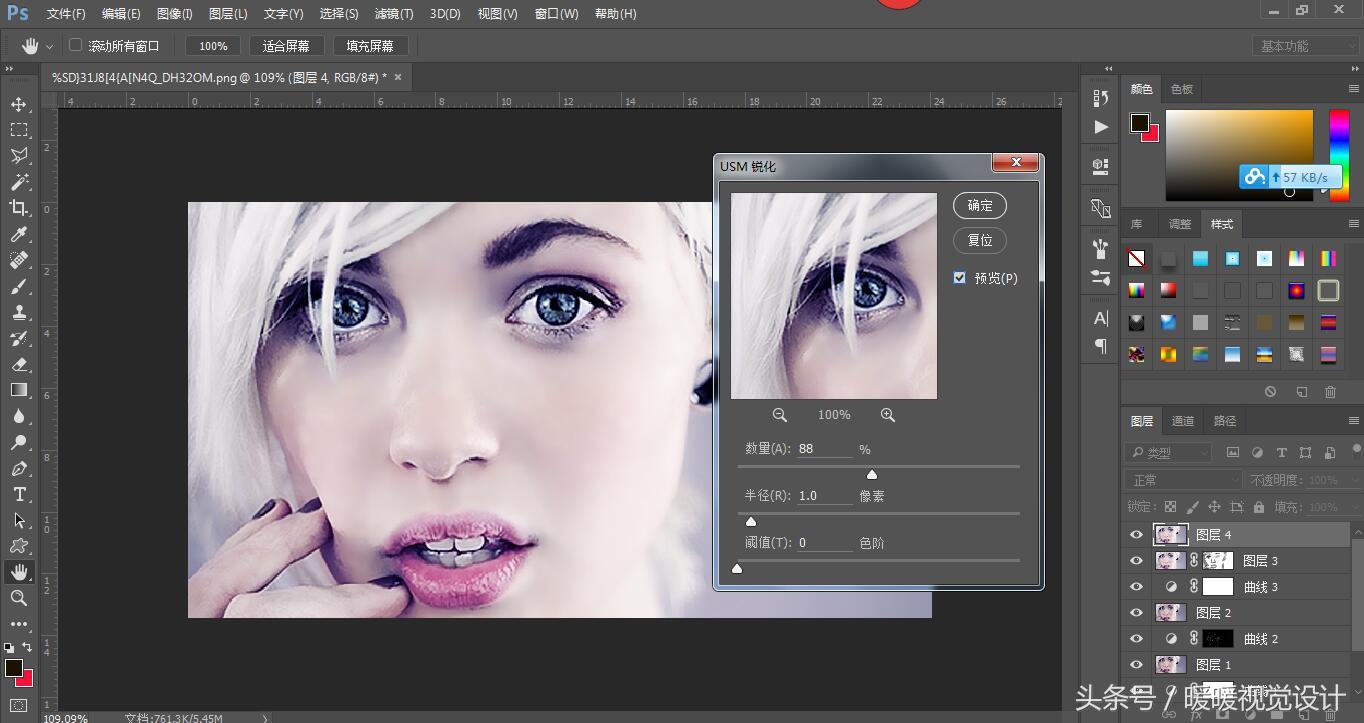This screenshot has height=723, width=1364.
Task: Open the layer filter 类型 dropdown
Action: [1168, 453]
